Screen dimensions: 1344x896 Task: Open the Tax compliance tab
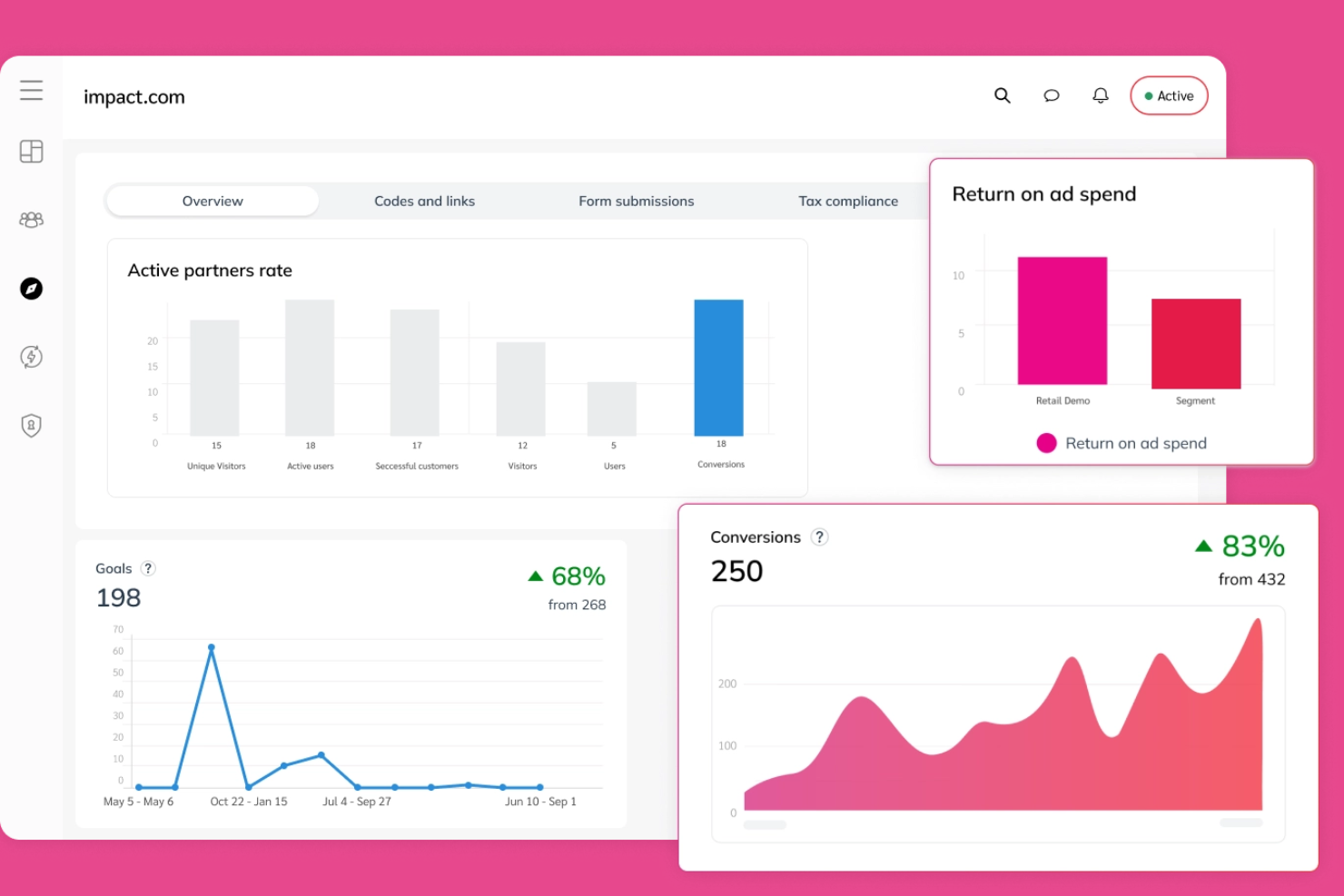pos(848,201)
